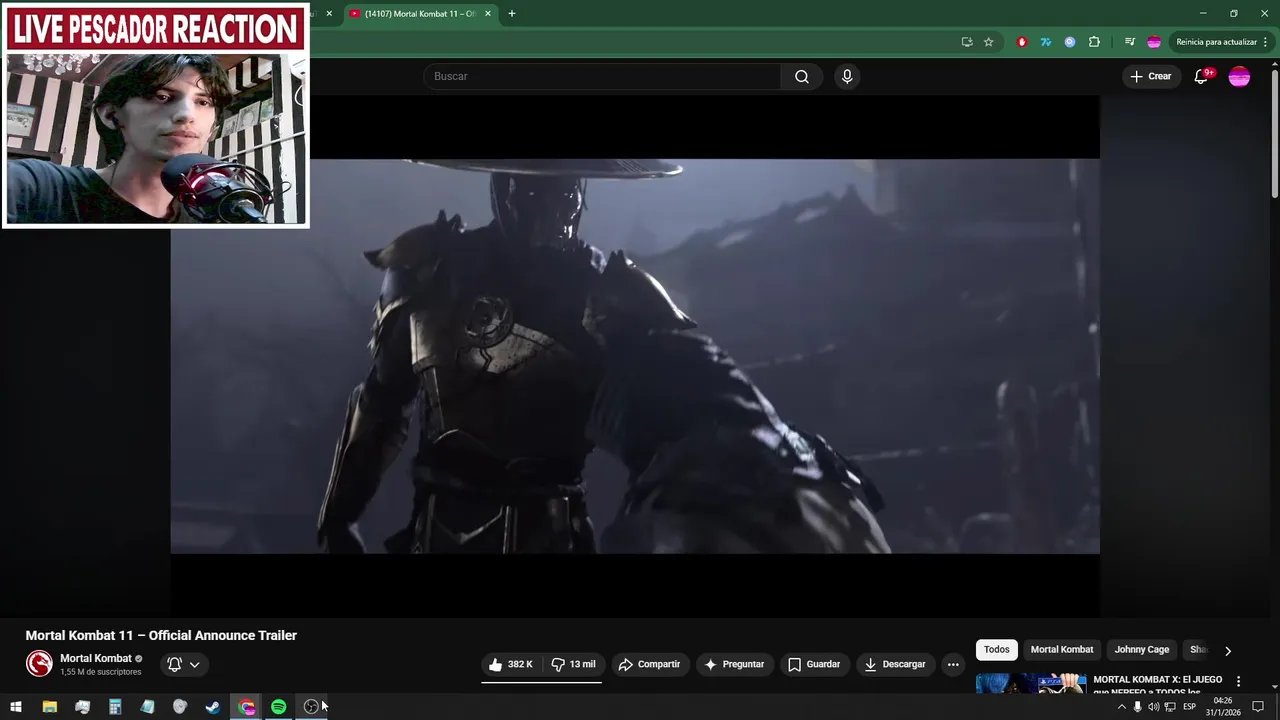The height and width of the screenshot is (720, 1280).
Task: Select the Johnny Cage filter chip
Action: click(1142, 650)
